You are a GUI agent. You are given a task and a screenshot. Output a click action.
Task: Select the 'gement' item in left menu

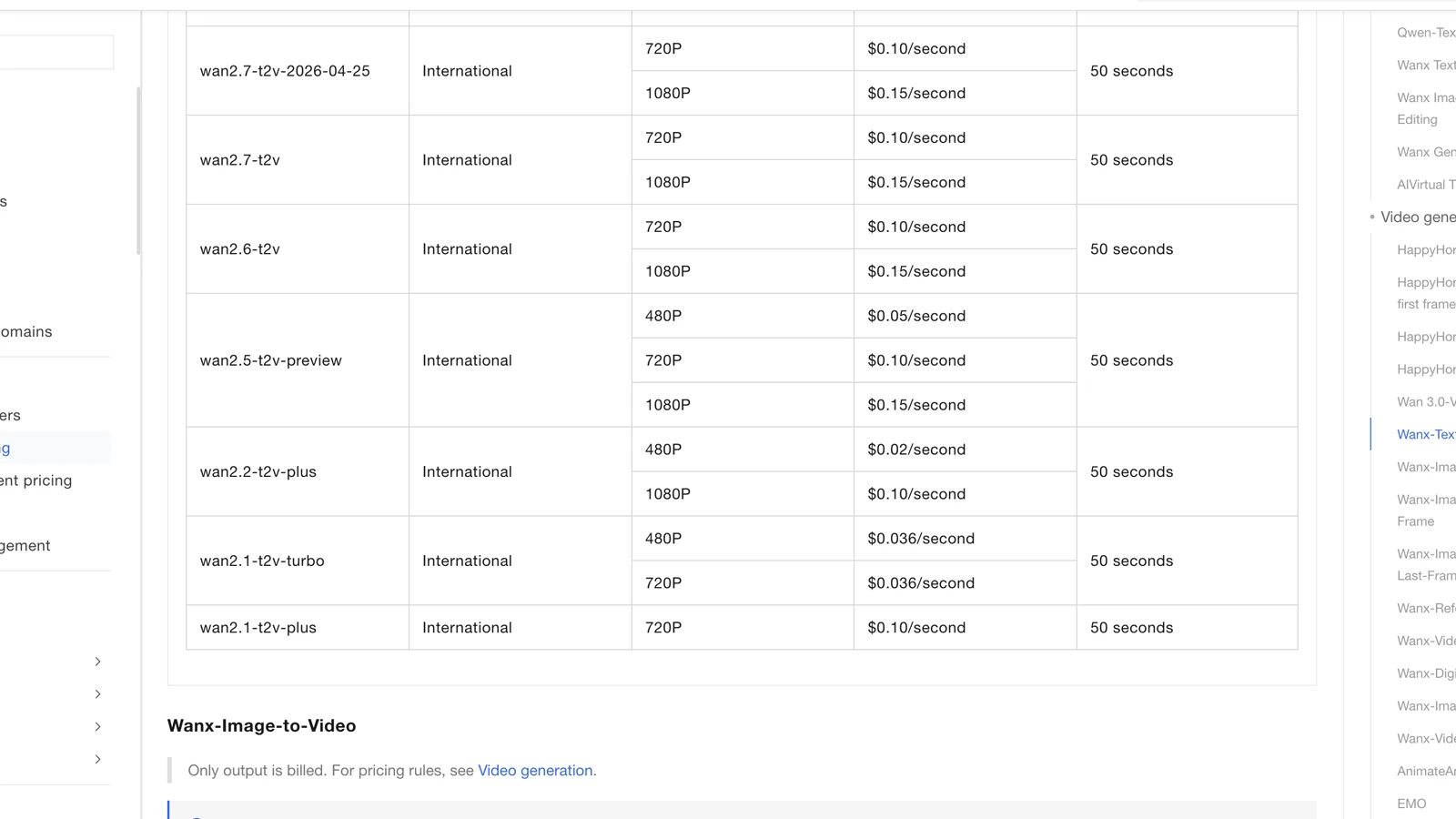25,546
